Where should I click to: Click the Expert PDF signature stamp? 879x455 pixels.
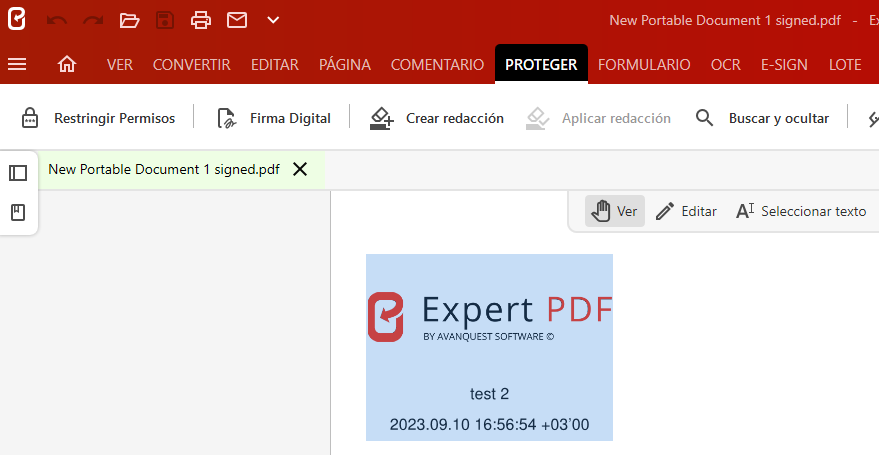489,347
